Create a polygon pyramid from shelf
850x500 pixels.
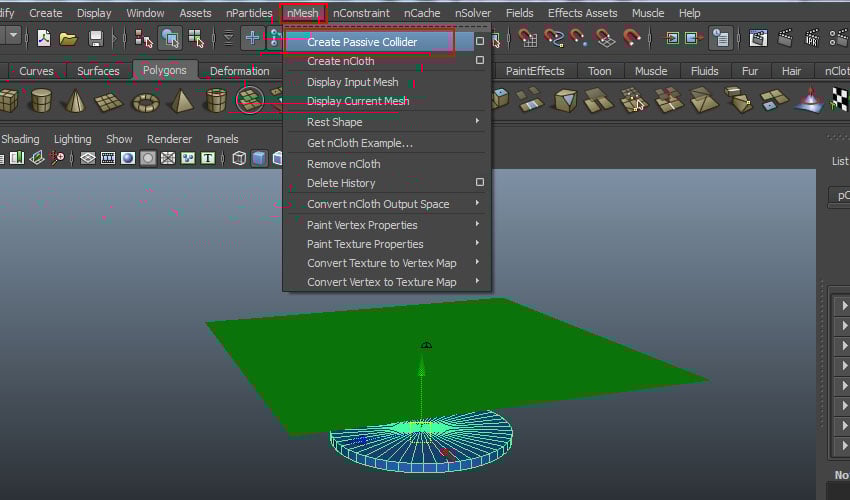181,101
